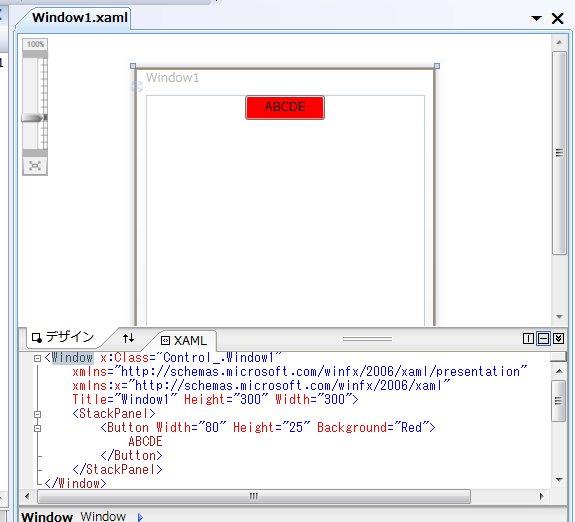Switch to the デザイン tab
575x522 pixels.
[x=63, y=337]
